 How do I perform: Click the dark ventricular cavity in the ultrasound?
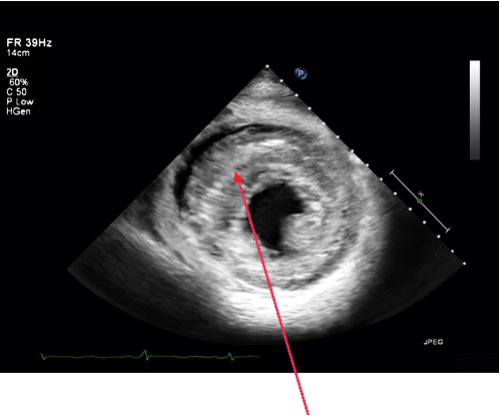(x=275, y=215)
